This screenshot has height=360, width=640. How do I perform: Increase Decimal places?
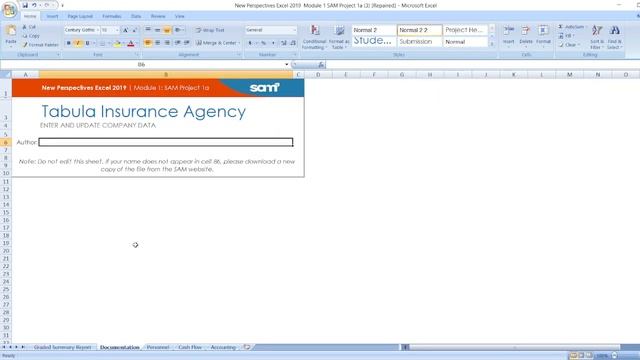tap(284, 43)
